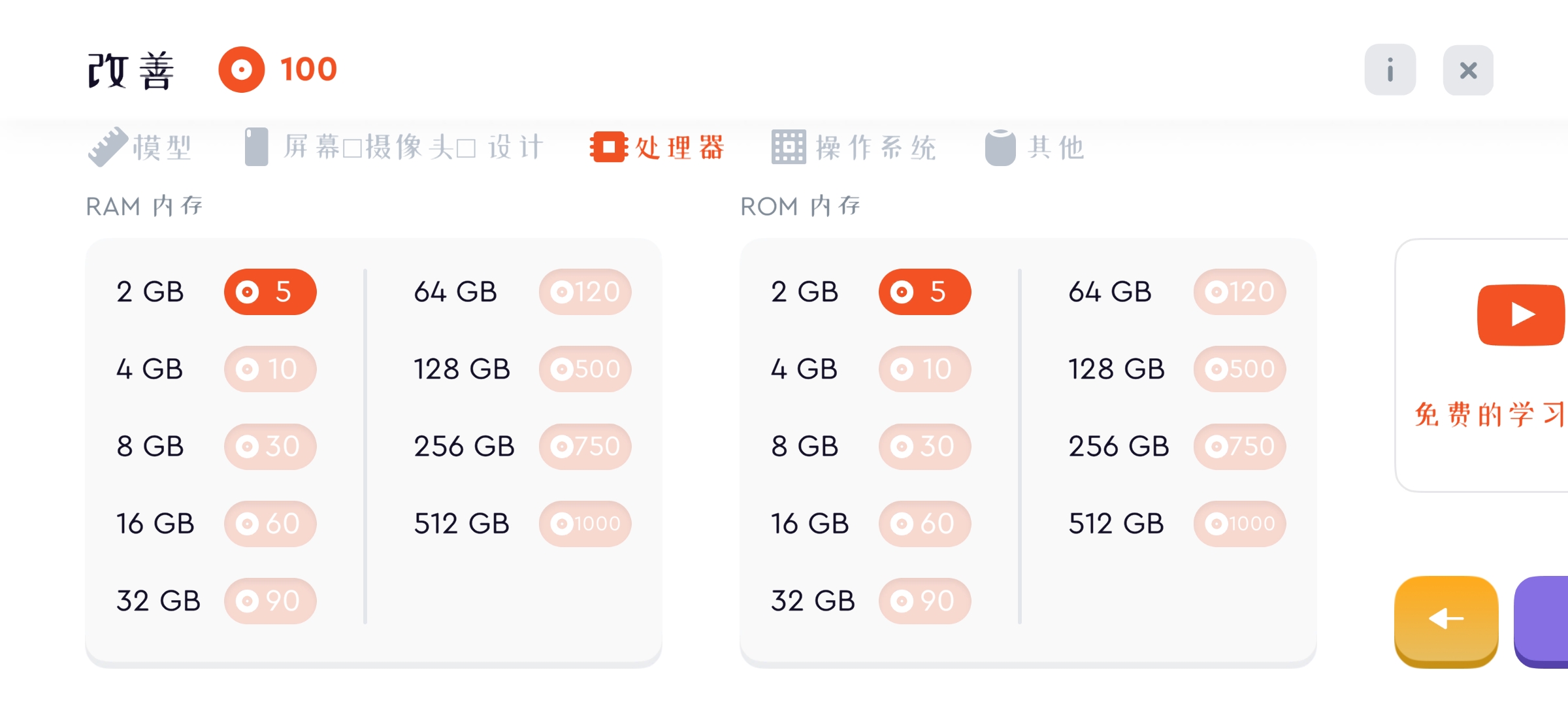Choose 16 GB ROM upgrade for 60
This screenshot has width=1568, height=706.
924,524
